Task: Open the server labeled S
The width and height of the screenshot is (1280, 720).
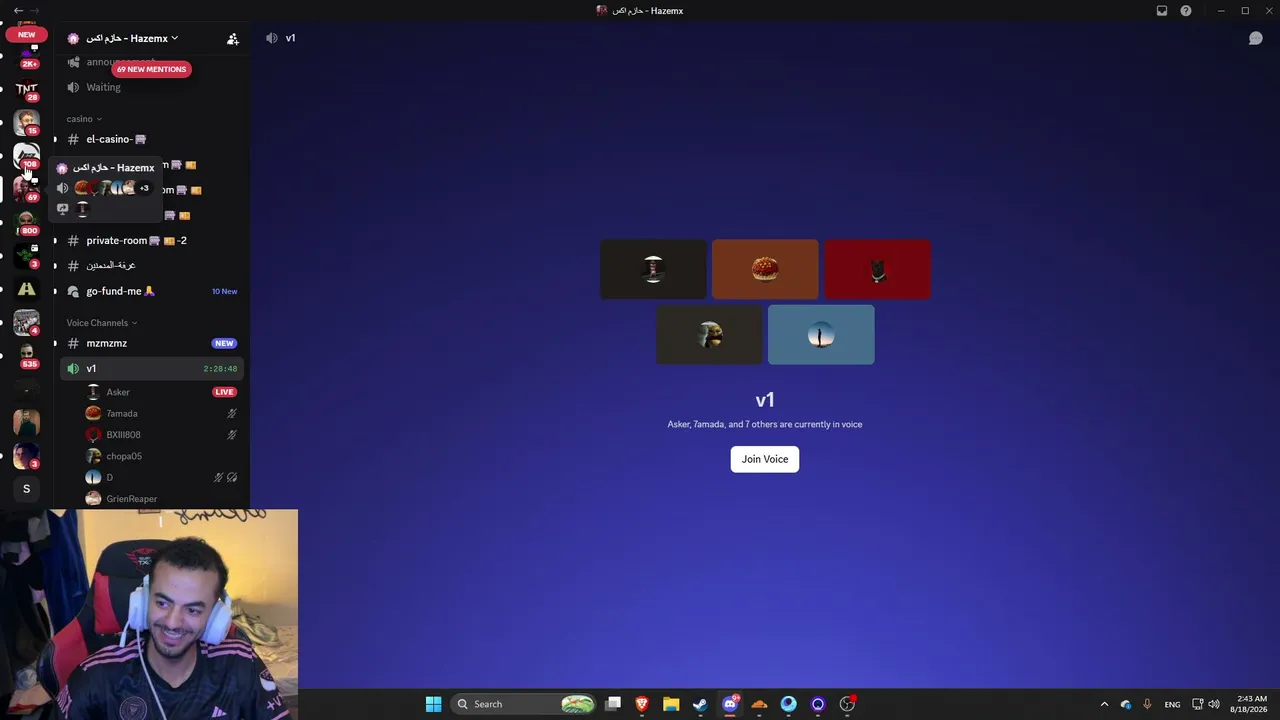Action: click(x=27, y=489)
